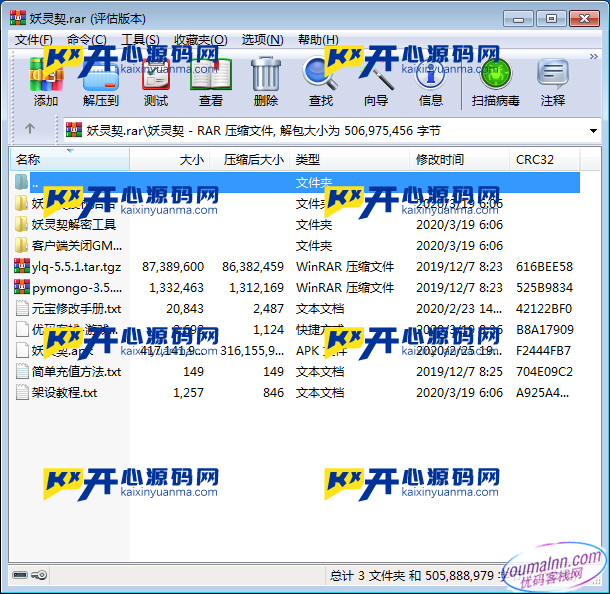Click the View (查看) toolbar icon
Viewport: 610px width, 594px height.
[211, 80]
